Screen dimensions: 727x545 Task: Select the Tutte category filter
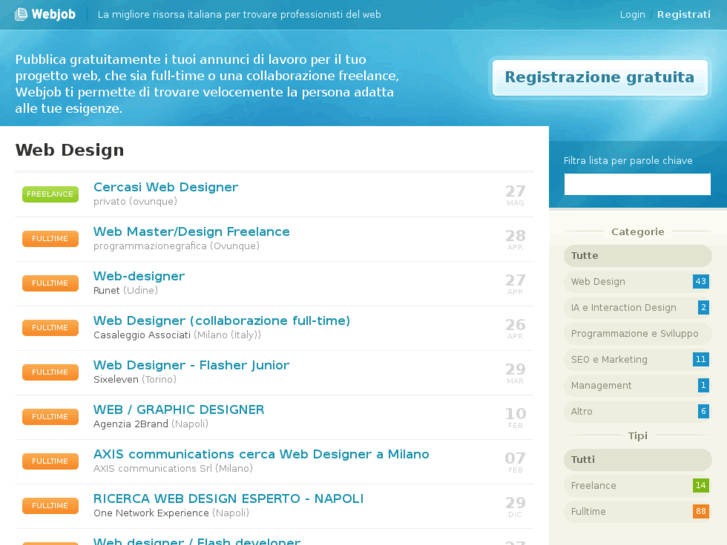click(x=638, y=256)
